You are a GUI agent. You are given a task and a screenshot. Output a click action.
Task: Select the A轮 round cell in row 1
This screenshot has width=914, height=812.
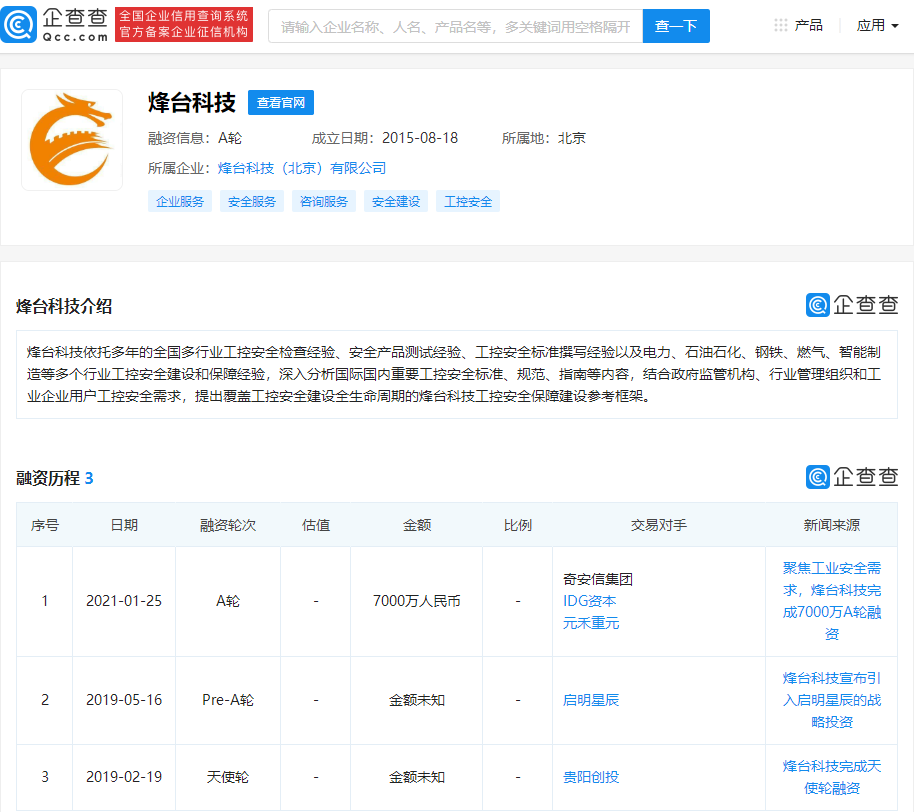pos(228,601)
